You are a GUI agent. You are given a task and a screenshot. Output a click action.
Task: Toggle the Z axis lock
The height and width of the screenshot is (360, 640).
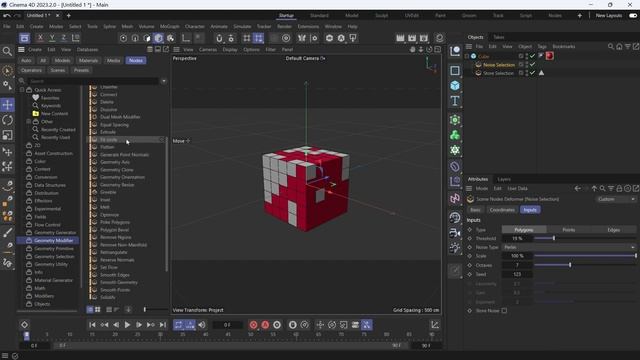(64, 38)
